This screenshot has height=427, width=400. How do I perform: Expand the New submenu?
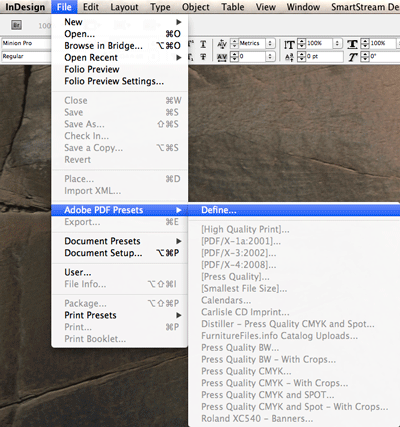click(x=120, y=22)
